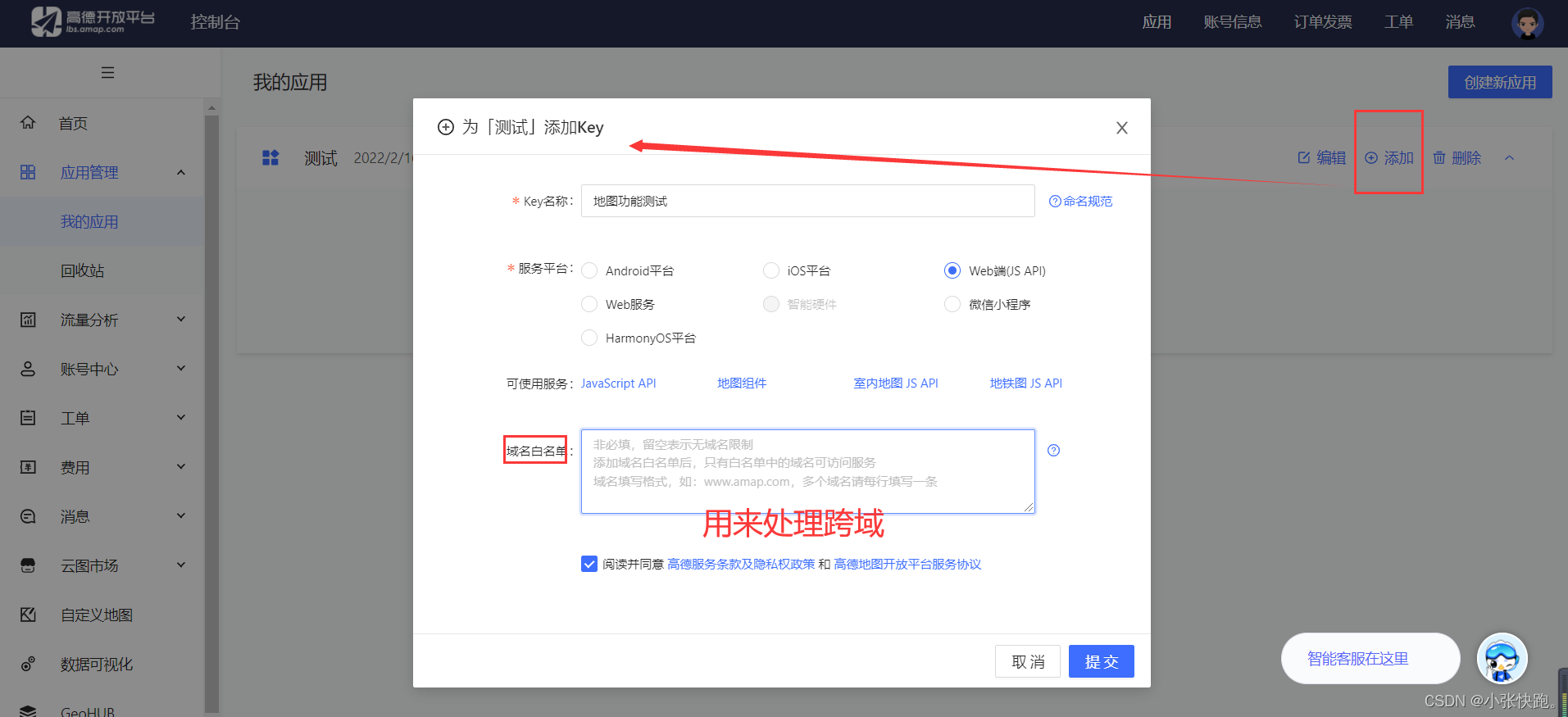This screenshot has height=717, width=1568.
Task: Click the 账号中心 person icon
Action: coord(28,369)
